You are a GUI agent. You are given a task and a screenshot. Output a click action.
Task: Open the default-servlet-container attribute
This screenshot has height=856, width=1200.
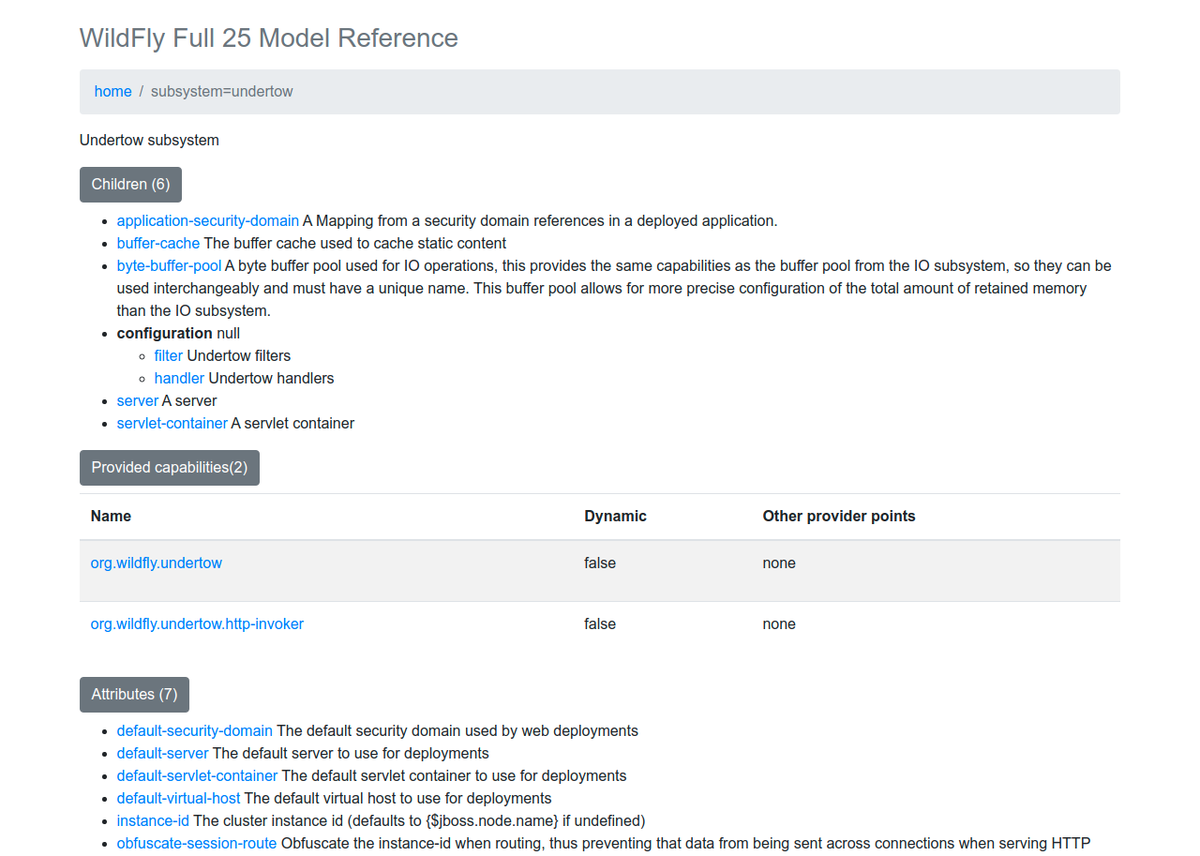coord(196,775)
